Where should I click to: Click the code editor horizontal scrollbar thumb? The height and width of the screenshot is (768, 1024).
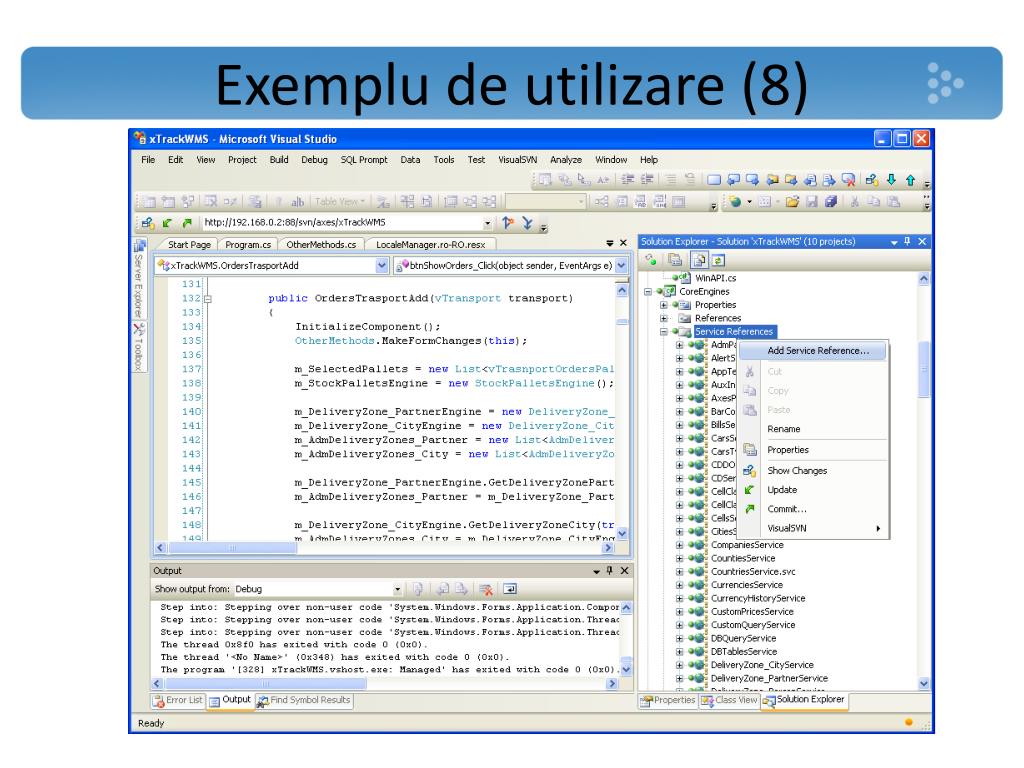coord(232,548)
